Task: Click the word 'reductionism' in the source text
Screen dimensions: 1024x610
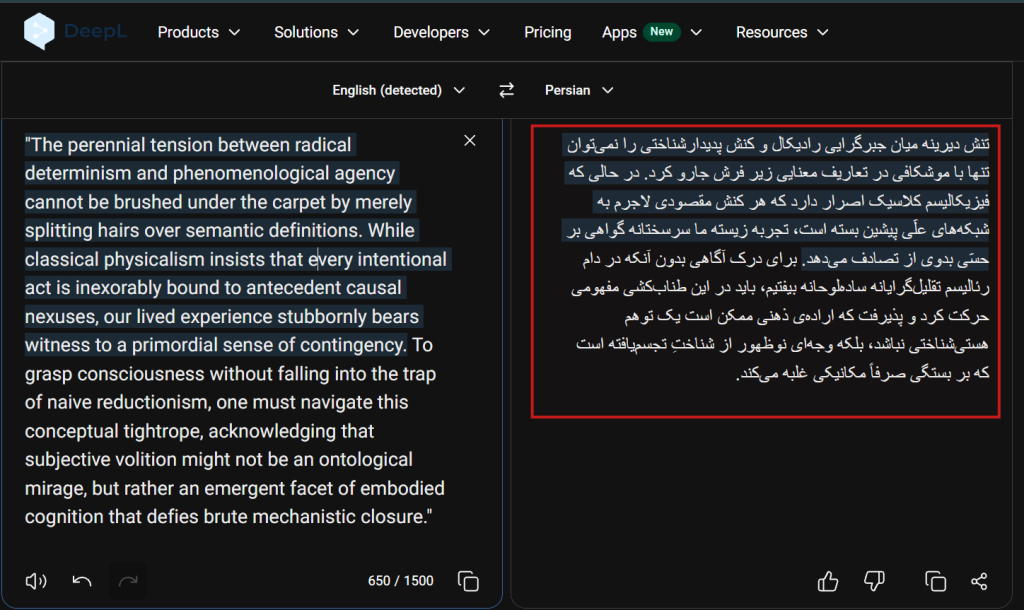Action: 155,402
